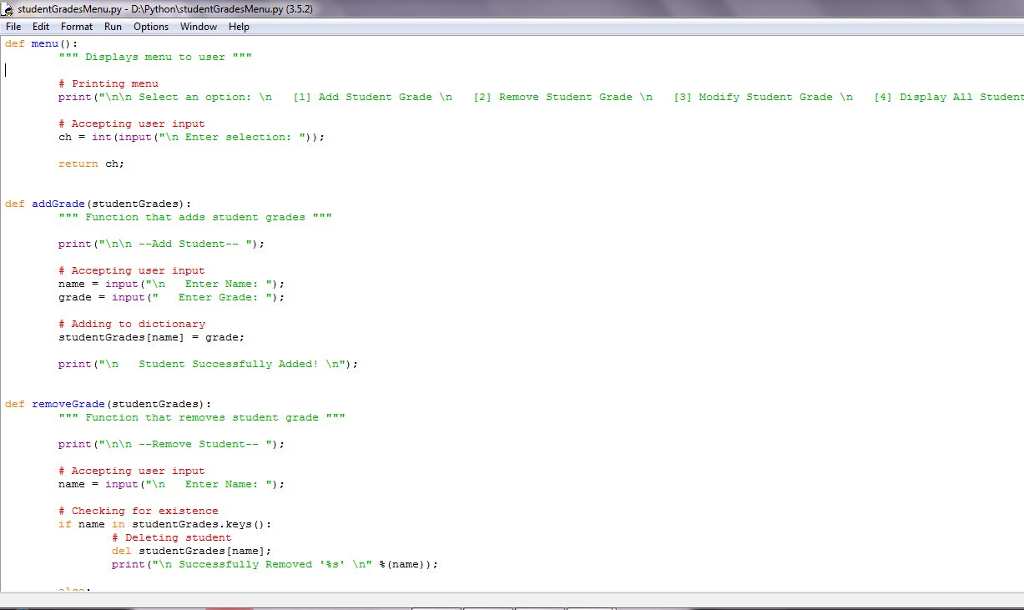The image size is (1024, 610).
Task: Open the Window menu
Action: click(x=198, y=27)
